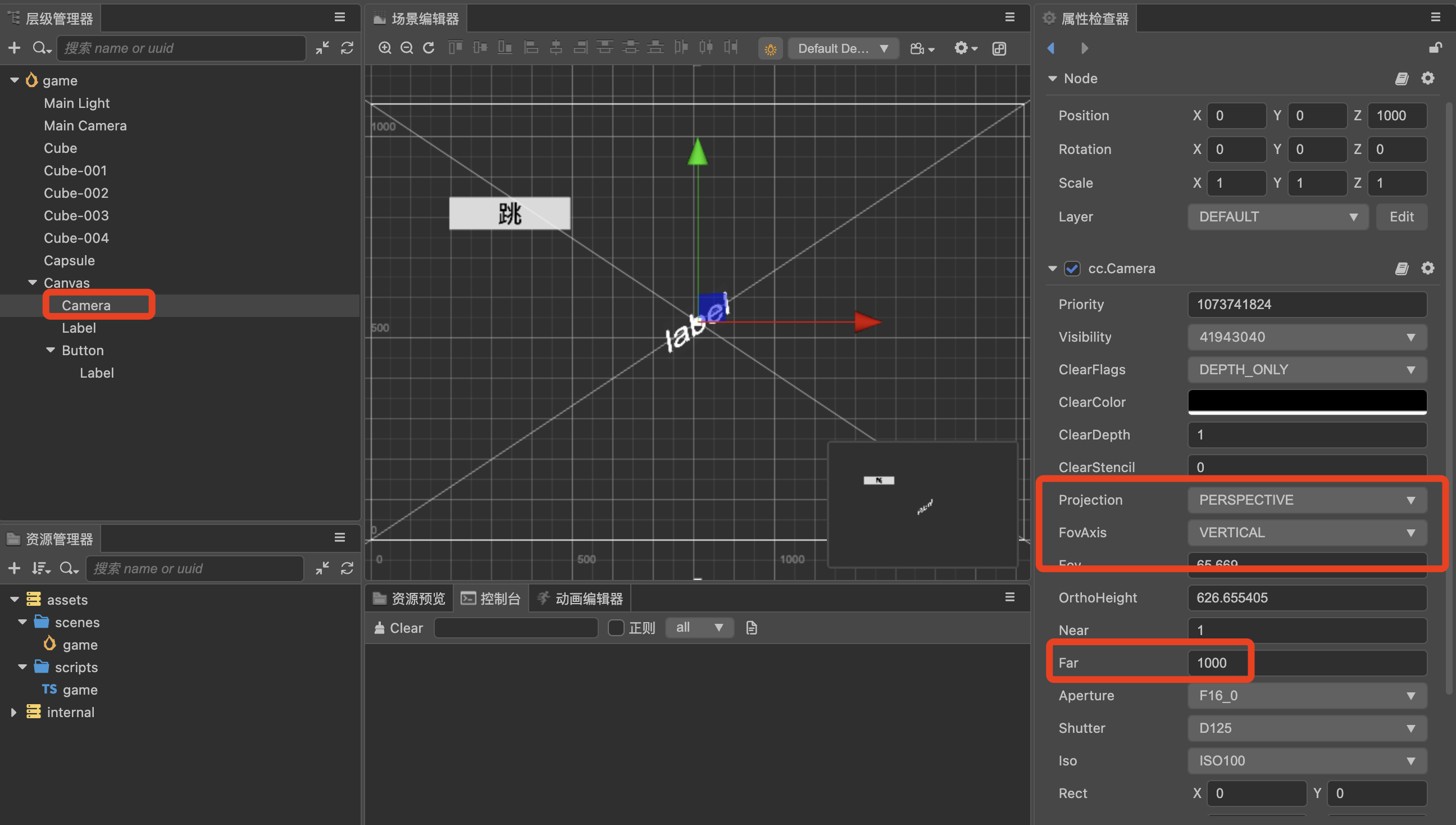Click the Clear console button
Screen dimensions: 1456x825
pyautogui.click(x=399, y=628)
